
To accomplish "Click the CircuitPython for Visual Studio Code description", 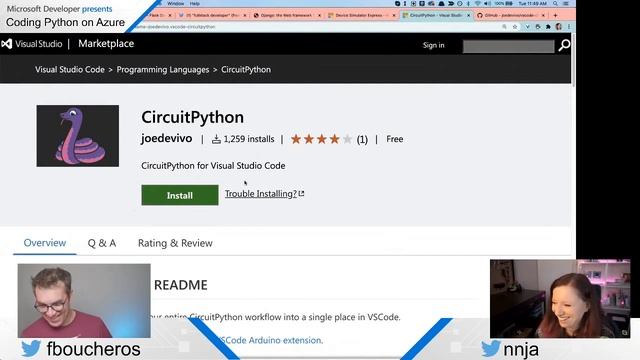I will point(213,166).
